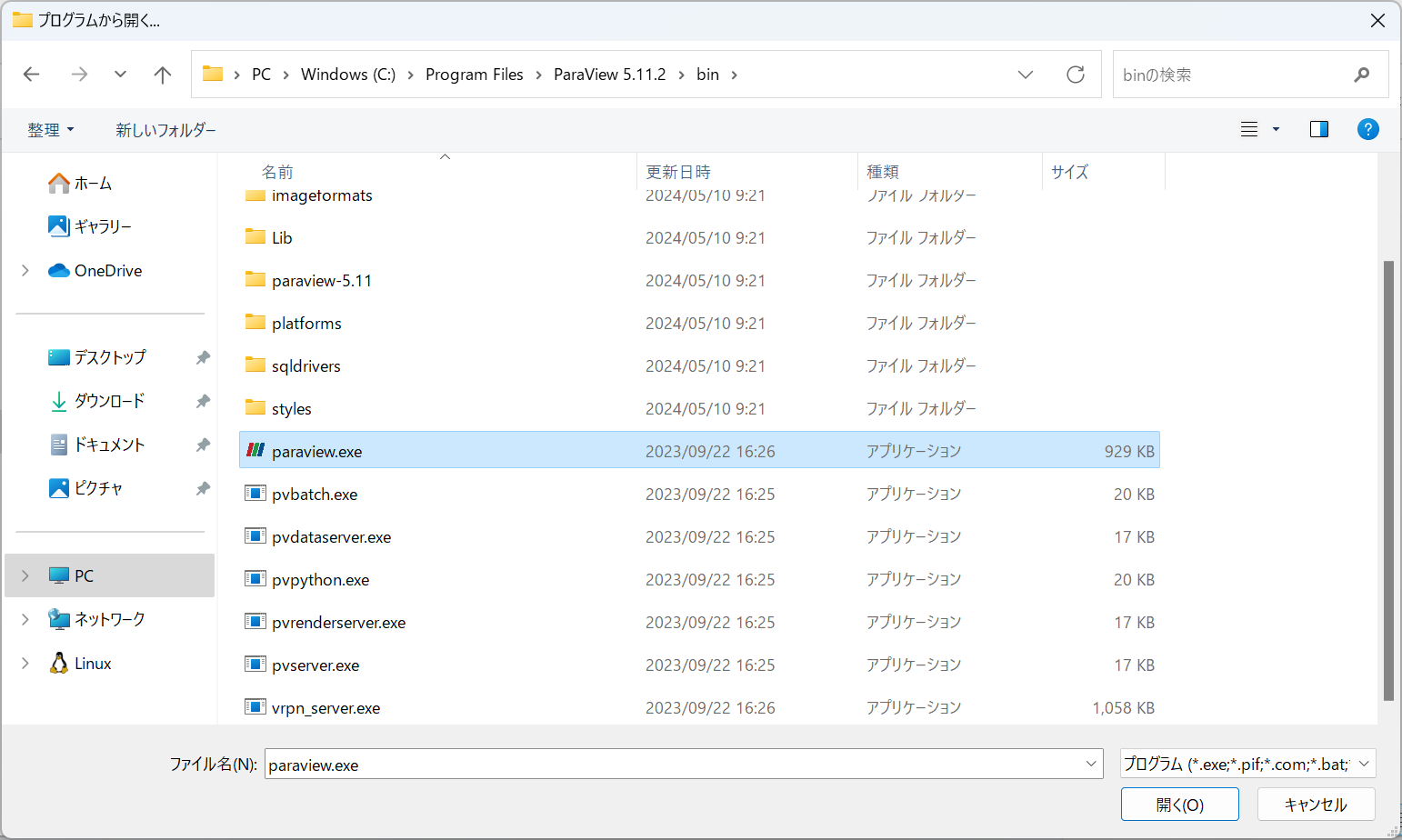Open ピクチャ quick access folder

(98, 488)
